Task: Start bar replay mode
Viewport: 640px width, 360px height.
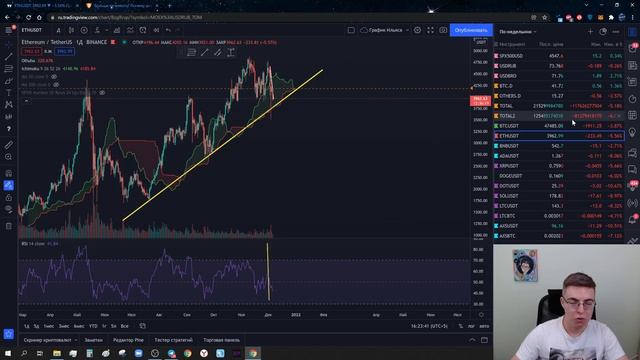Action: pos(156,30)
